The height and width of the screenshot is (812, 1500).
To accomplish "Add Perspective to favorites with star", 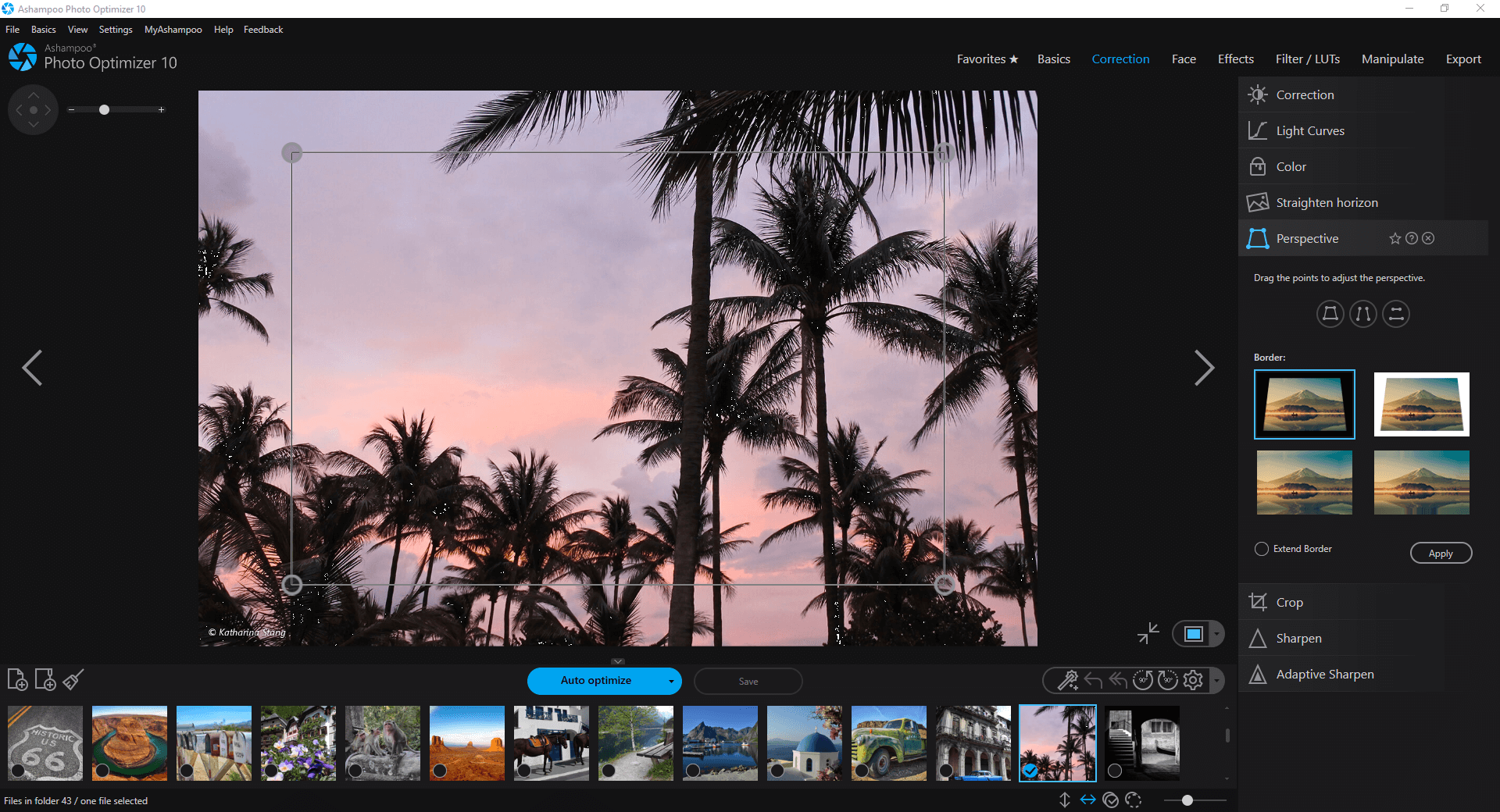I will [1395, 239].
